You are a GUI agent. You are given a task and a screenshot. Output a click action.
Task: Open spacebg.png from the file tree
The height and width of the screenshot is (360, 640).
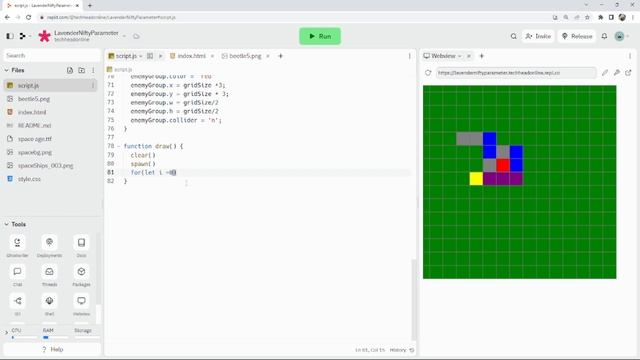(35, 152)
